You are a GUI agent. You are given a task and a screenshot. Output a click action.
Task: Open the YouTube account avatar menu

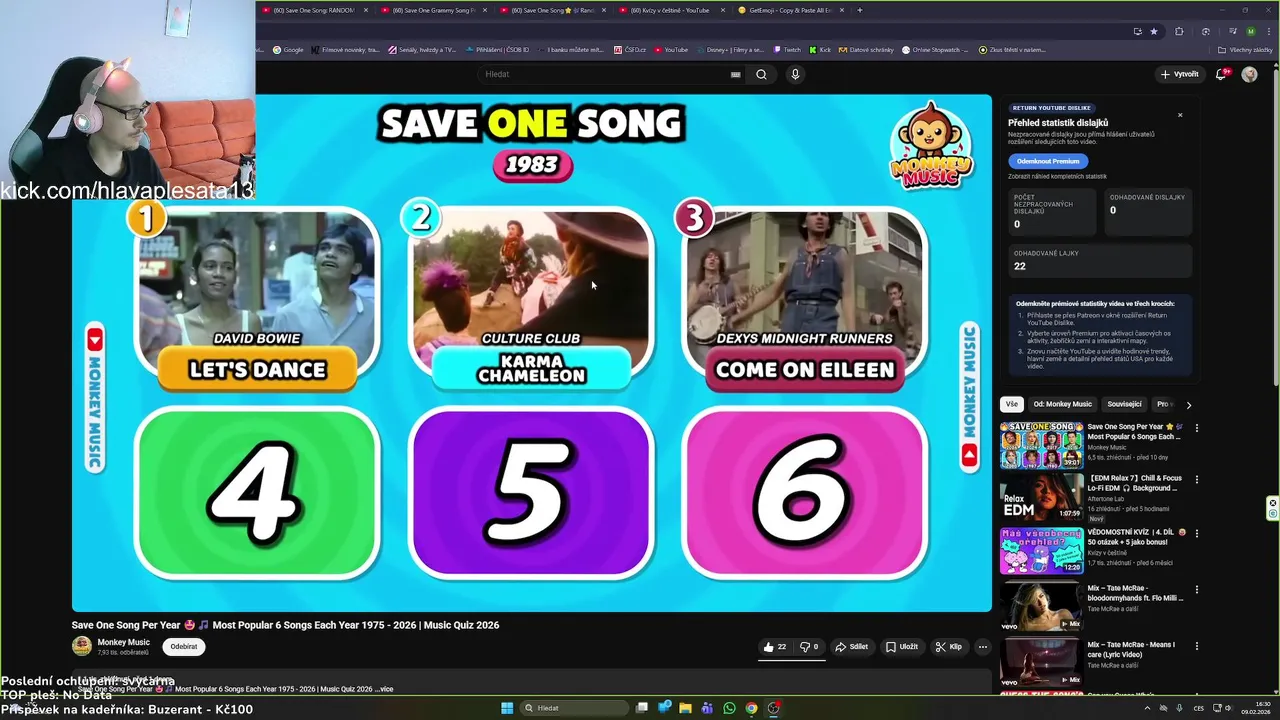pyautogui.click(x=1249, y=74)
